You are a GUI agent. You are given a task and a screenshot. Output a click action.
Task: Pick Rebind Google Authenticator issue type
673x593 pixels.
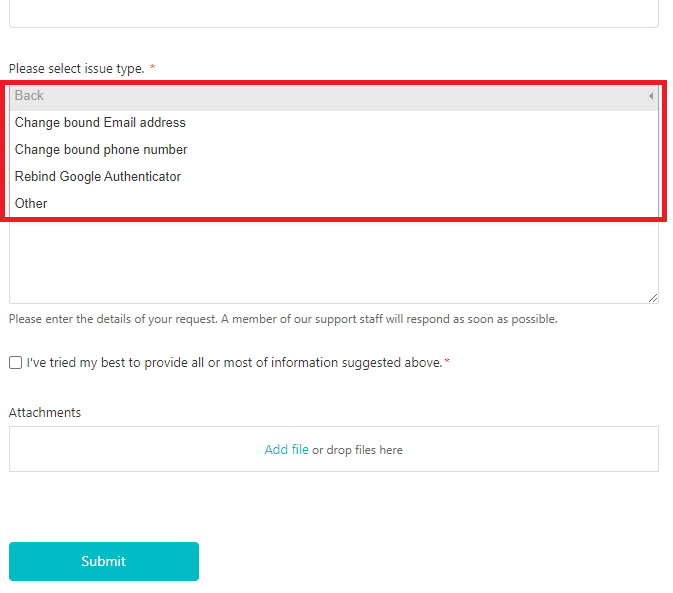[x=98, y=177]
